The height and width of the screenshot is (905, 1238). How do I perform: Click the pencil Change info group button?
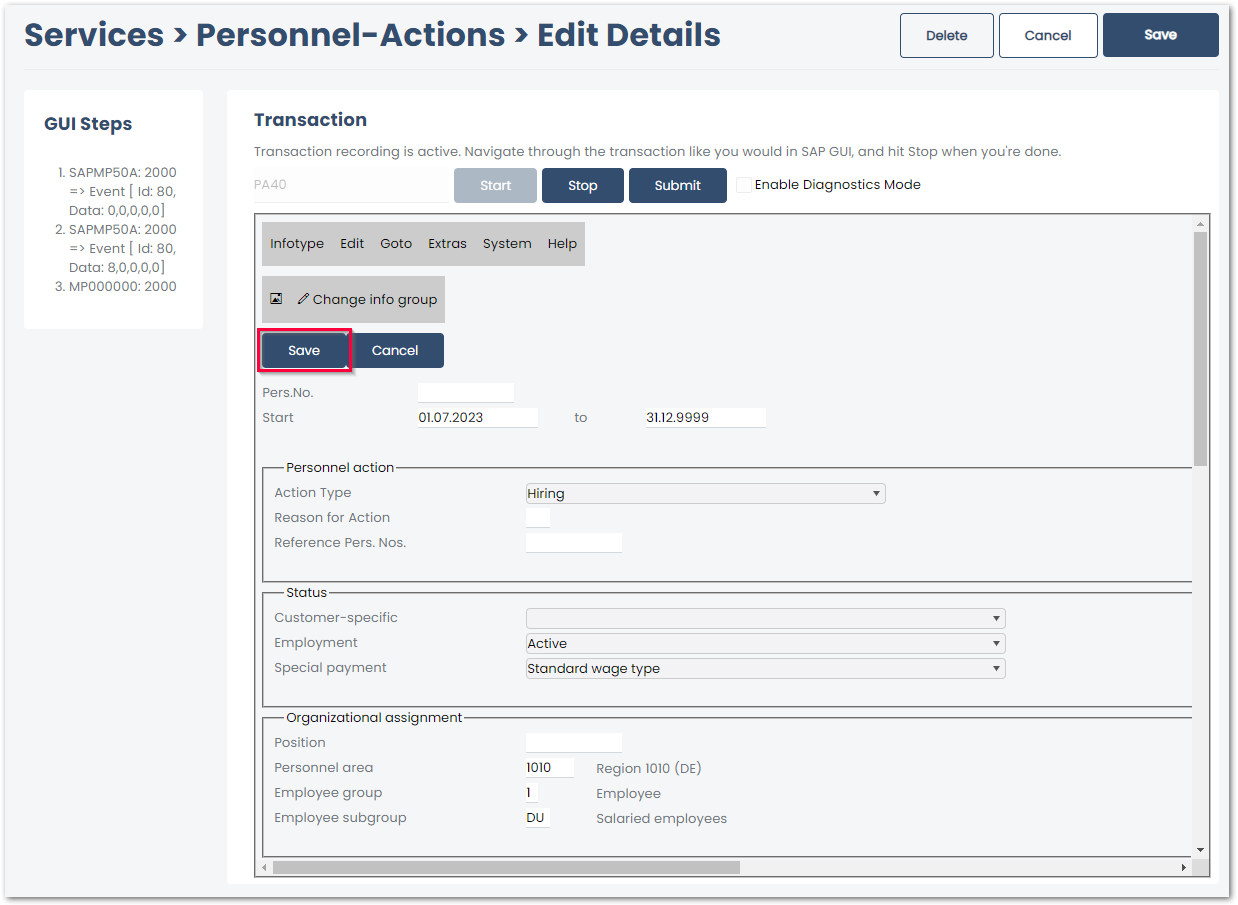coord(367,299)
